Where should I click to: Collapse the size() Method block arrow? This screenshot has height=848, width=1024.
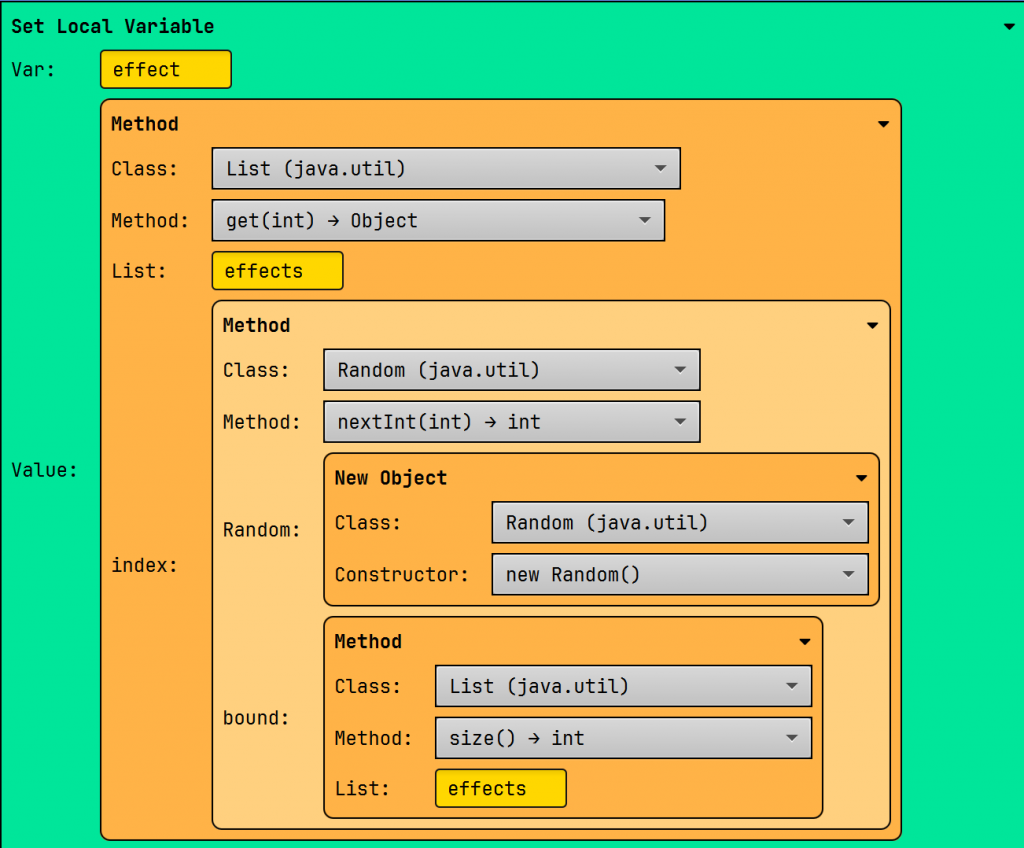[x=805, y=642]
